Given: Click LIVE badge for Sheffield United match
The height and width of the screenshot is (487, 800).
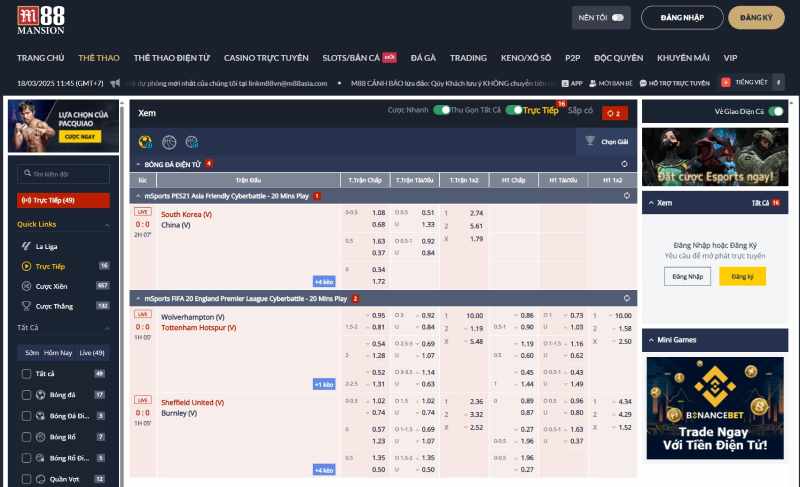Looking at the screenshot, I should [142, 400].
